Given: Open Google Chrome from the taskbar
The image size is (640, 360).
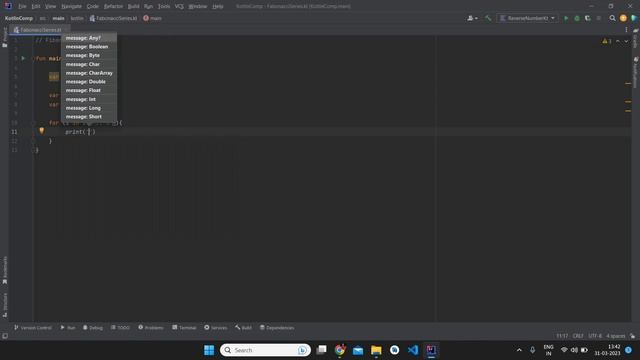Looking at the screenshot, I should click(x=340, y=350).
